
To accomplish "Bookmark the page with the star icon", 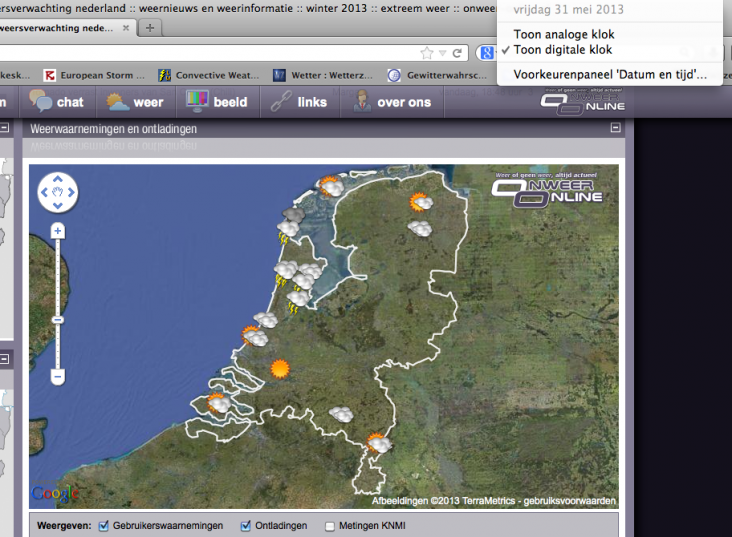I will tap(427, 53).
